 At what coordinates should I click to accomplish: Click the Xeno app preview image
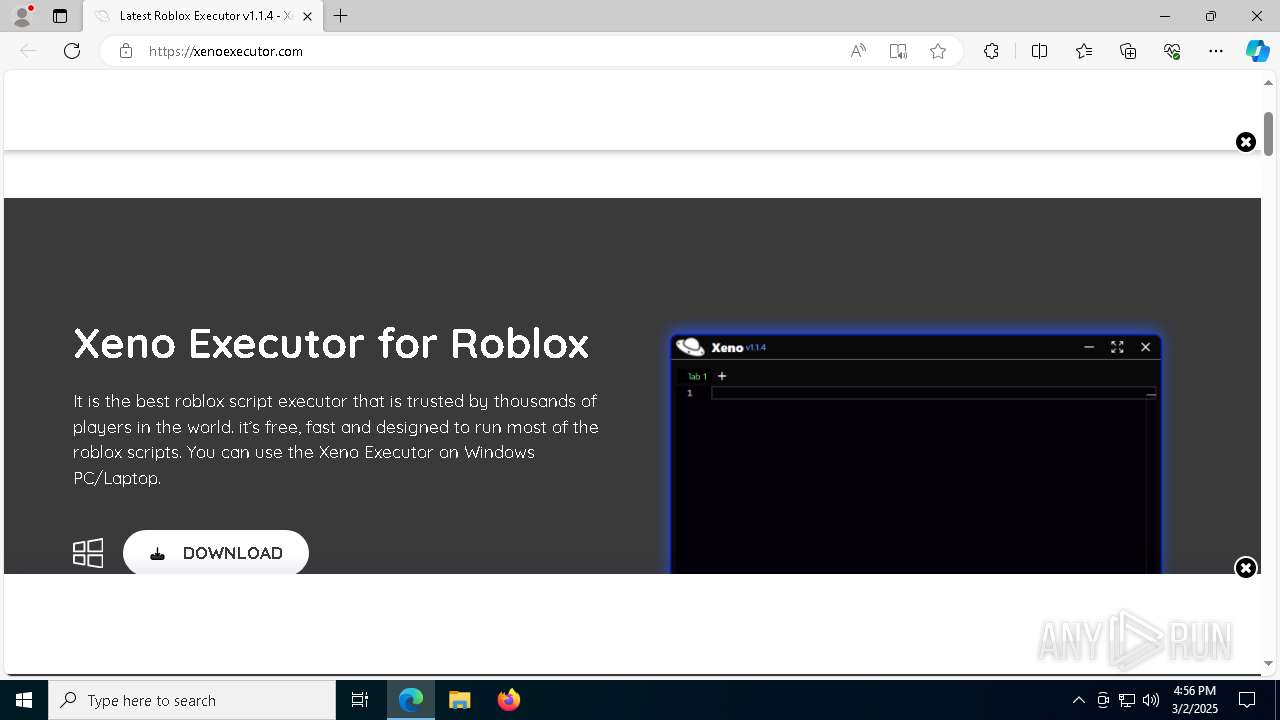tap(915, 453)
